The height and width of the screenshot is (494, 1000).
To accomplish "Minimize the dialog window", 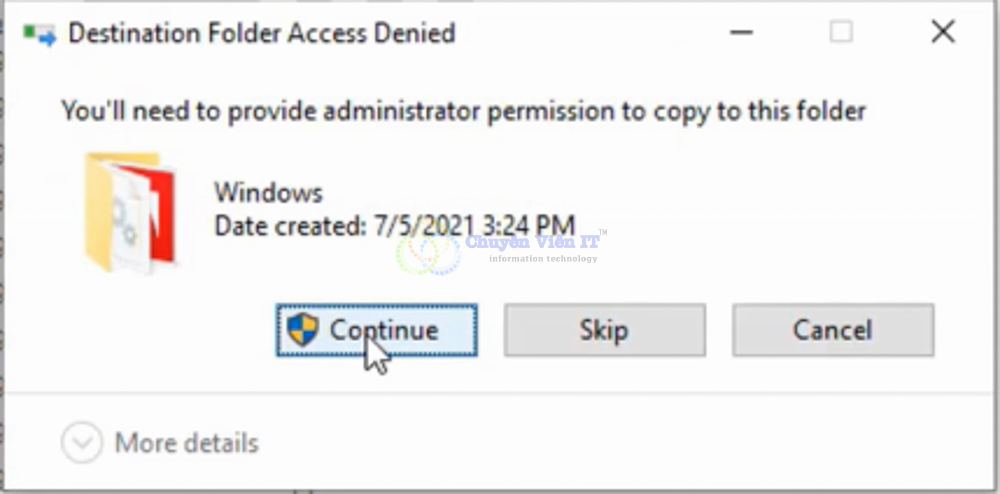I will click(741, 33).
